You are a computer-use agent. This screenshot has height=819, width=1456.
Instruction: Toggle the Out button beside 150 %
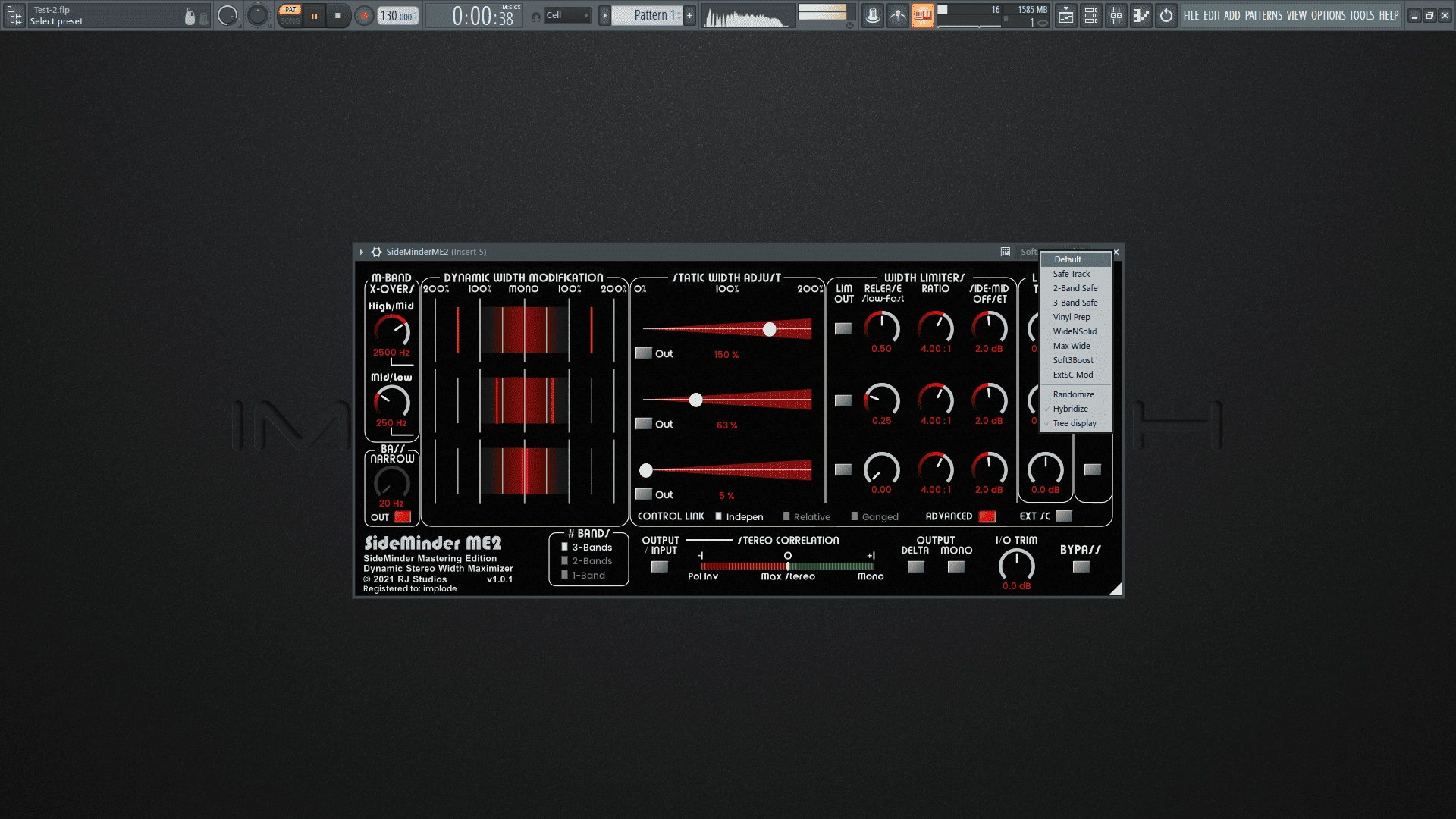click(x=644, y=353)
